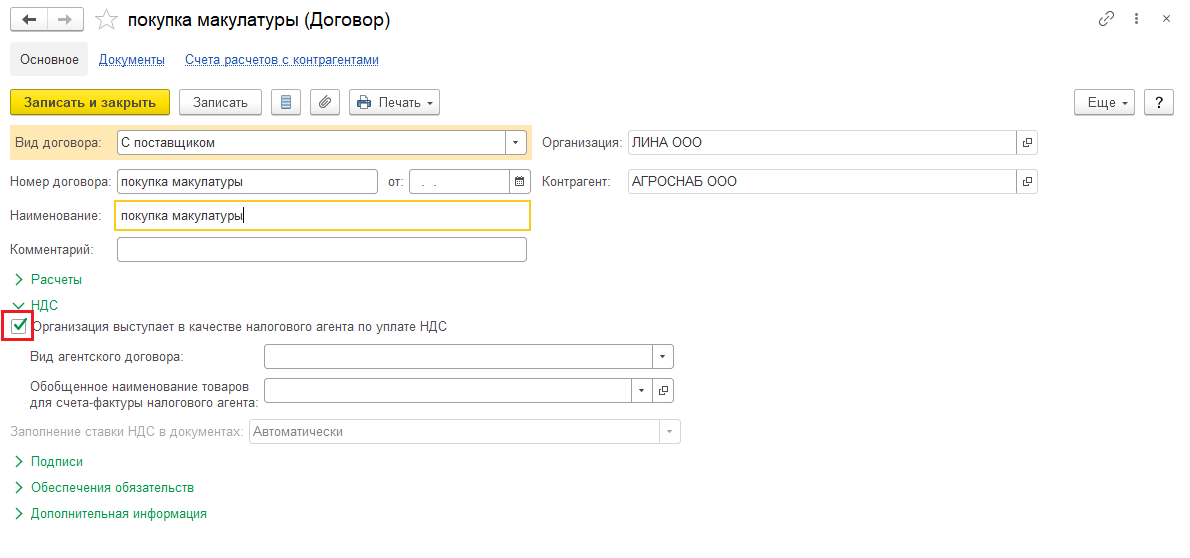This screenshot has width=1190, height=558.
Task: Click the forward navigation arrow
Action: pyautogui.click(x=64, y=20)
